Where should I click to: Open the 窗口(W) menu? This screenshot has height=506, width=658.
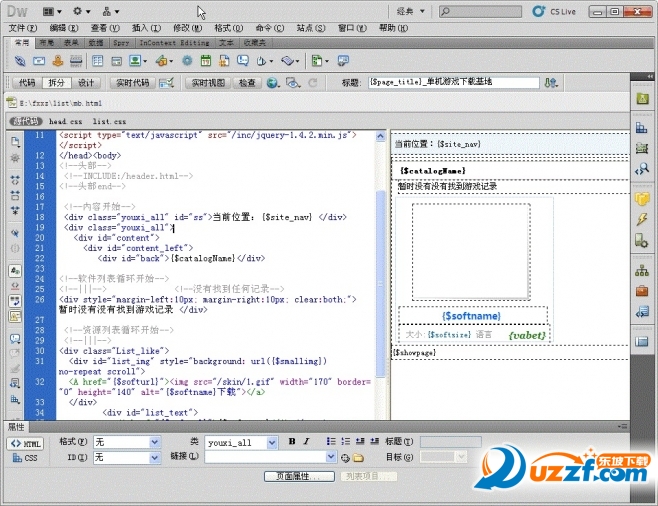[x=352, y=28]
